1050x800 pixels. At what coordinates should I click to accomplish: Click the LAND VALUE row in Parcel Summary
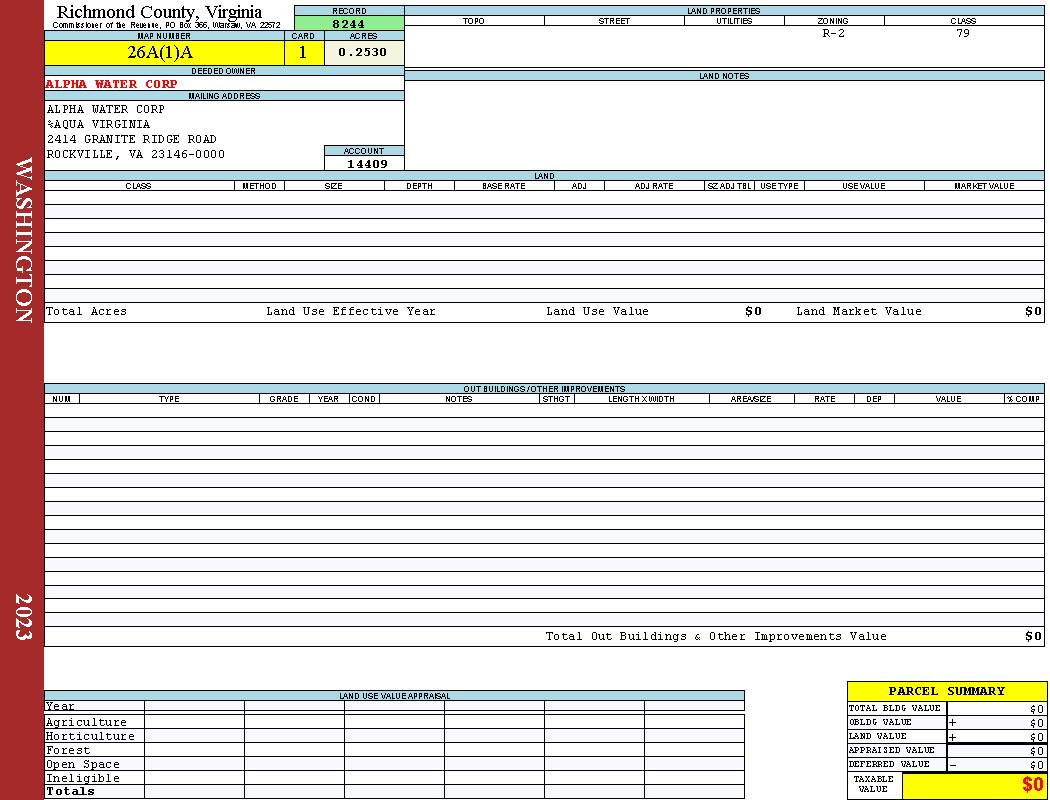pos(946,736)
